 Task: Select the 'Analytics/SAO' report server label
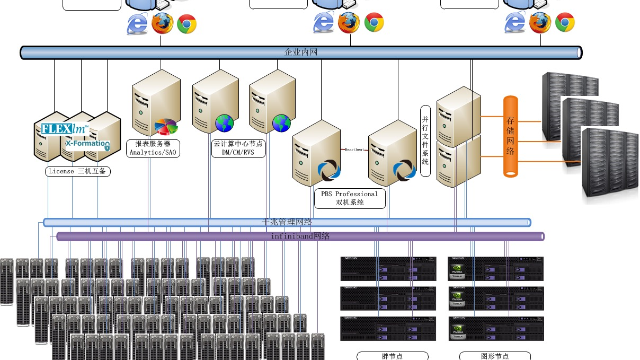click(x=153, y=149)
